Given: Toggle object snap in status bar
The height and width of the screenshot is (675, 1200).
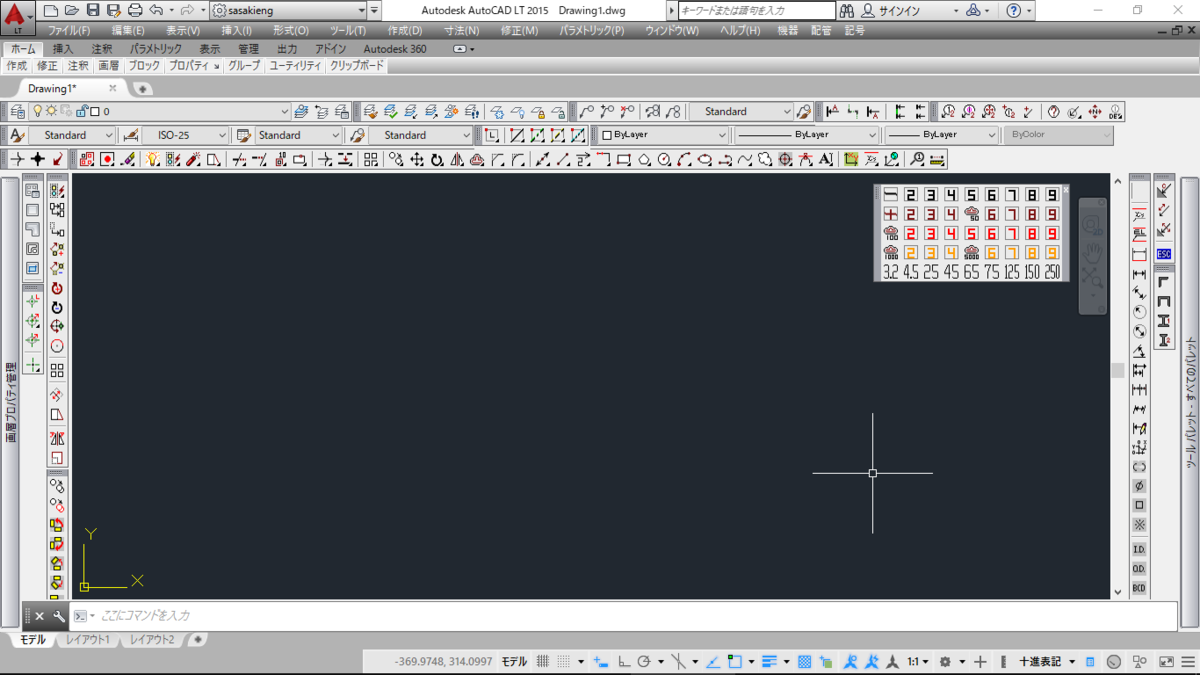Looking at the screenshot, I should pyautogui.click(x=735, y=661).
